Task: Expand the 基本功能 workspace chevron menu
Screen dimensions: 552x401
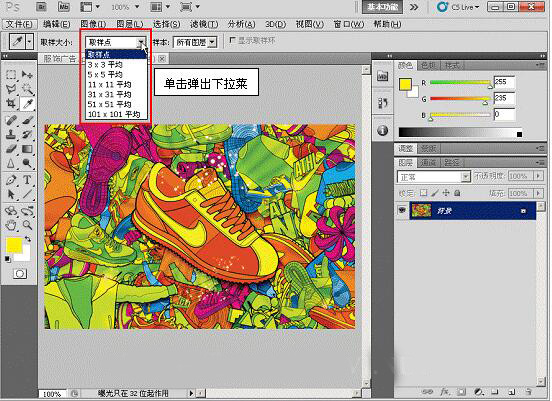Action: tap(414, 7)
